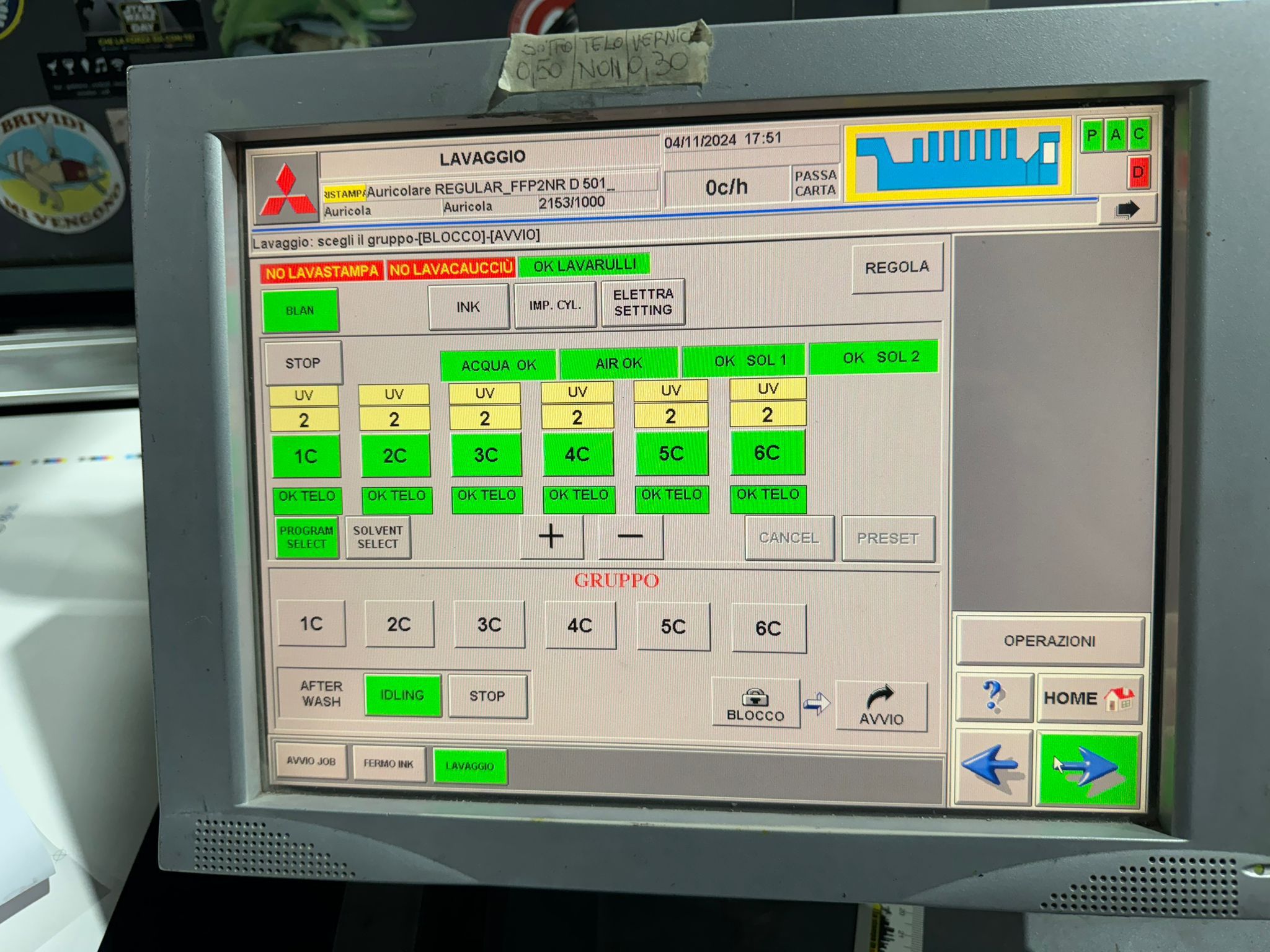This screenshot has height=952, width=1270.
Task: Open the SOLVENT SELECT option
Action: point(378,537)
